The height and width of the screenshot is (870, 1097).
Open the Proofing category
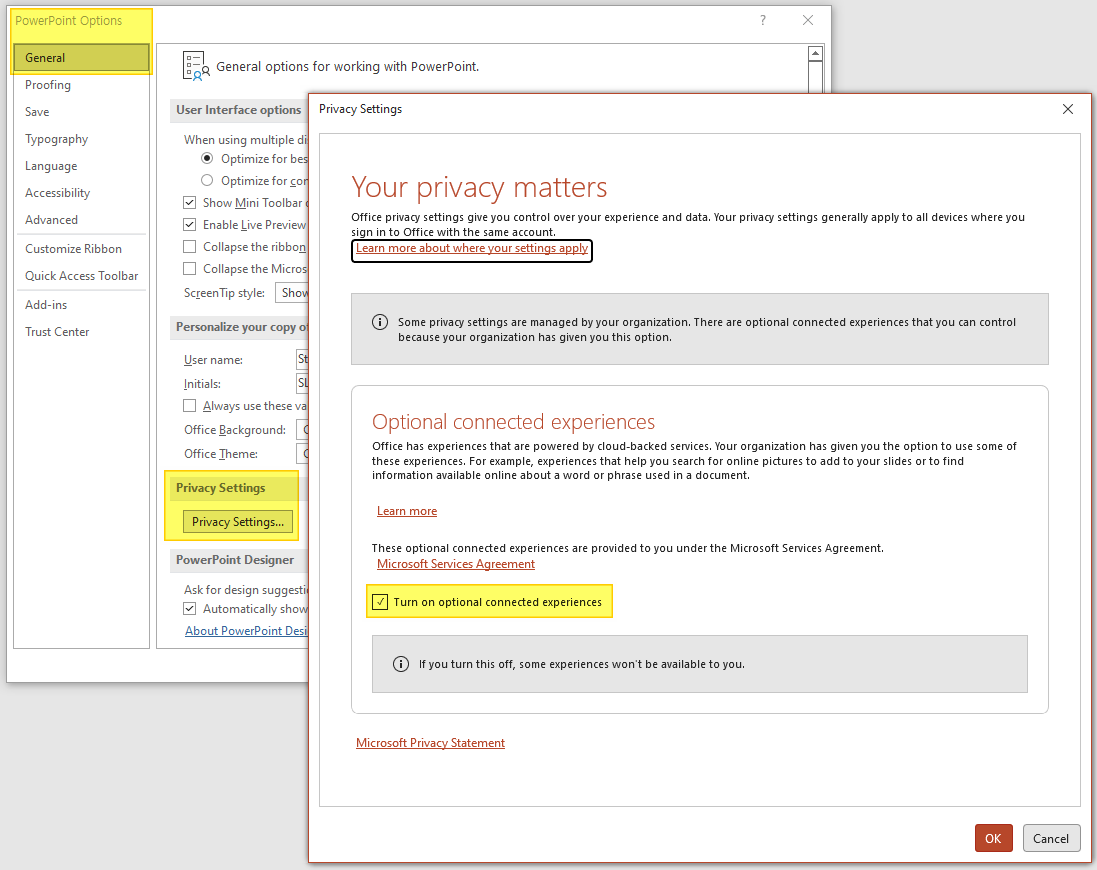tap(81, 85)
